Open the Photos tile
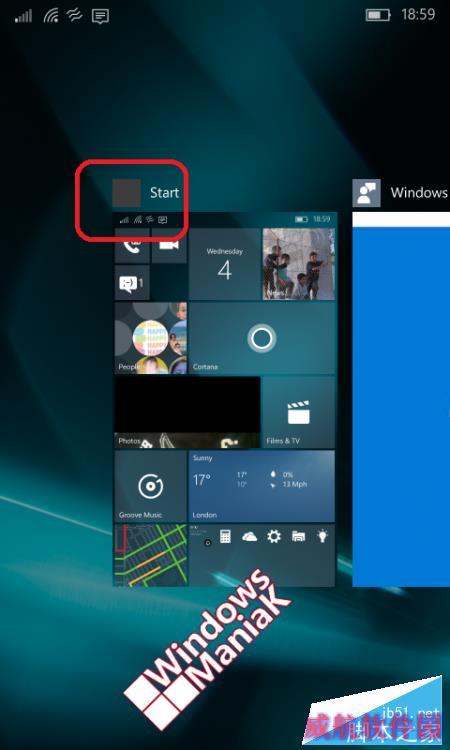Image resolution: width=450 pixels, height=750 pixels. [x=187, y=412]
